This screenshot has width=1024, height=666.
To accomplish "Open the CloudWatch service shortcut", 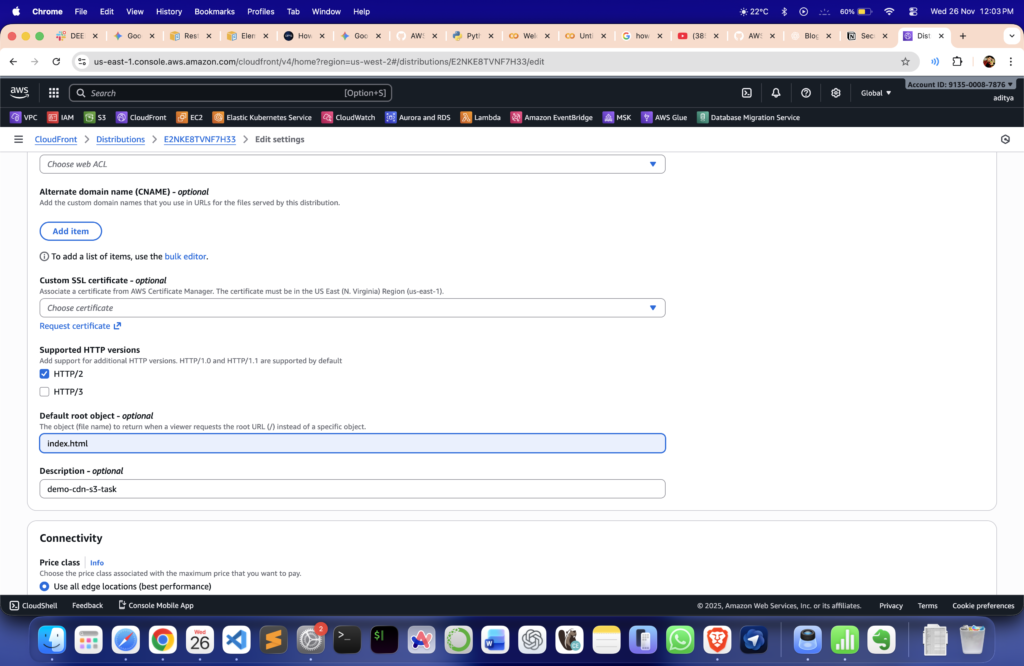I will click(x=348, y=117).
